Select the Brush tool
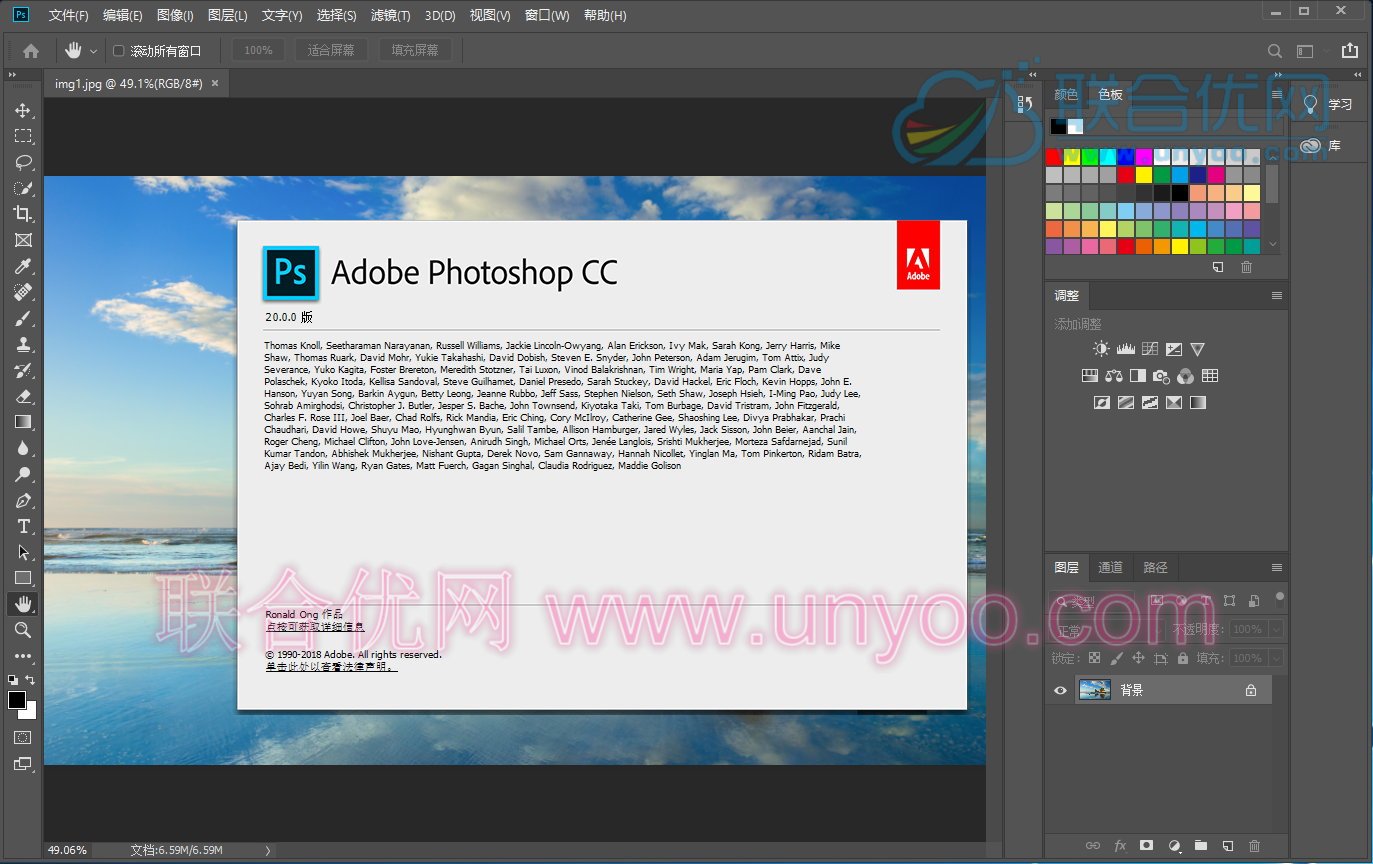 pyautogui.click(x=22, y=318)
